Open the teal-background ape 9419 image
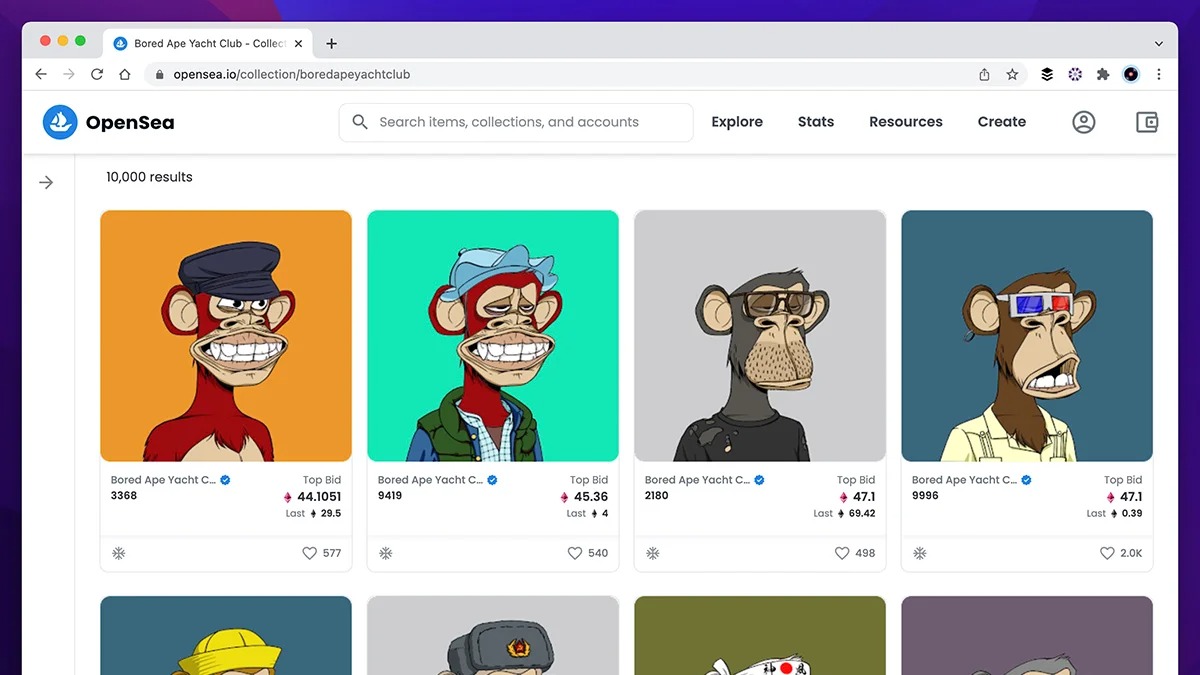This screenshot has height=675, width=1200. tap(493, 336)
